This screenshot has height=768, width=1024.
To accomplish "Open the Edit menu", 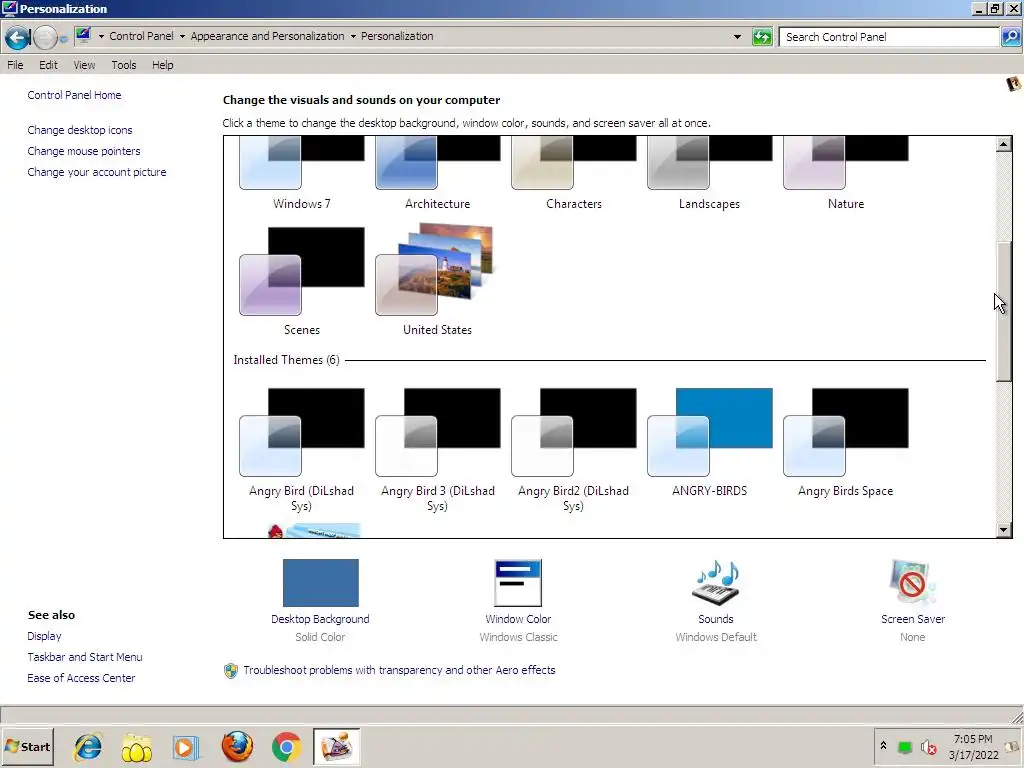I will pos(48,65).
